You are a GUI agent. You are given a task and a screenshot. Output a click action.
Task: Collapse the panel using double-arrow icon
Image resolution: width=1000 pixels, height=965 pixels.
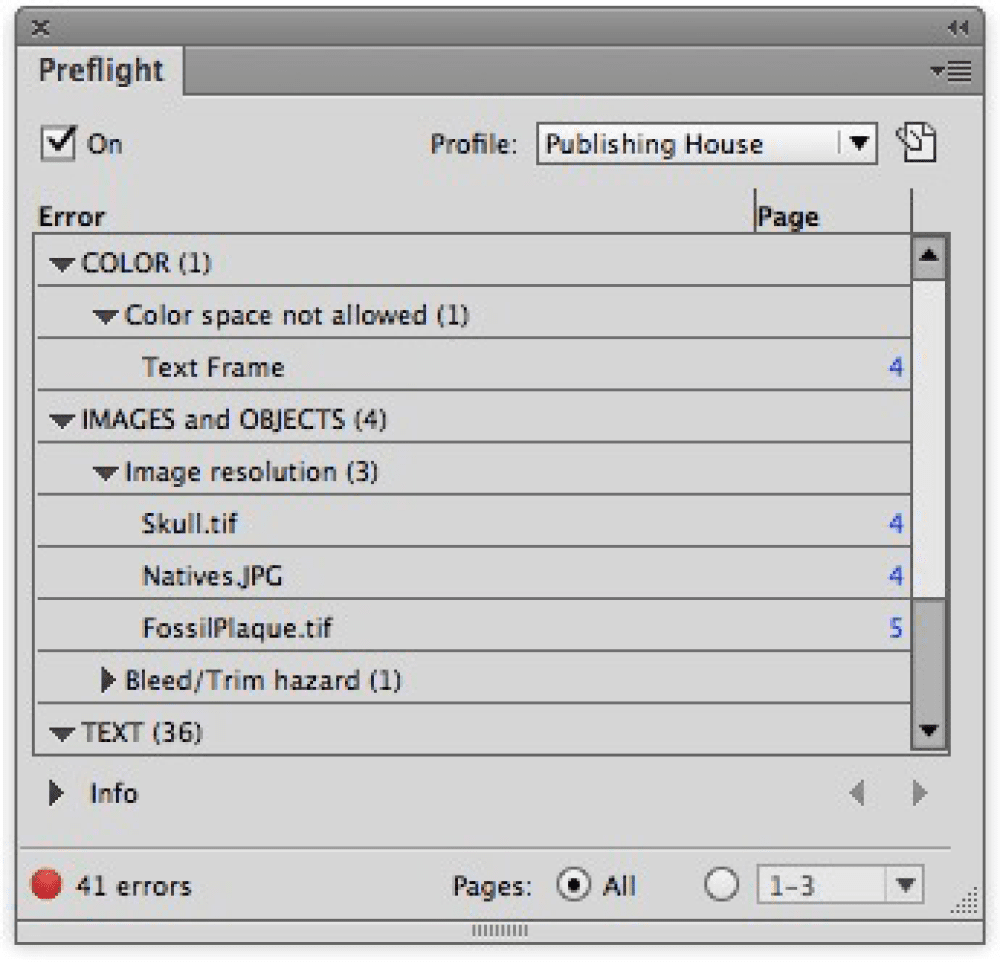[957, 28]
